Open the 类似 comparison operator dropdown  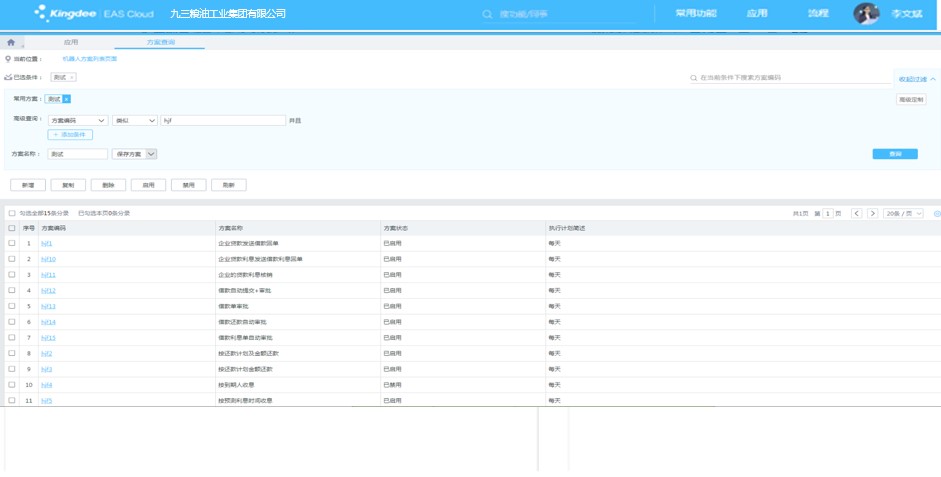click(x=134, y=120)
